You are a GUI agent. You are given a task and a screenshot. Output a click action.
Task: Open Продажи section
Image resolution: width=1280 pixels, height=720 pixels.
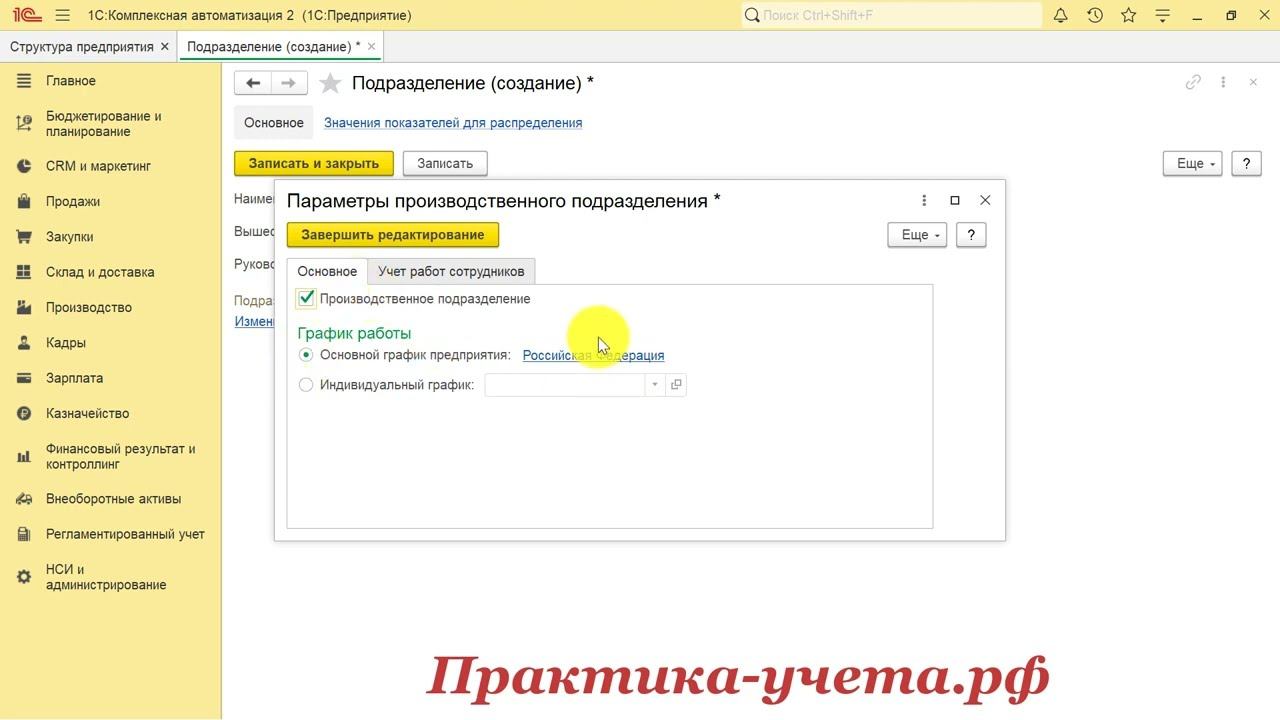coord(73,201)
